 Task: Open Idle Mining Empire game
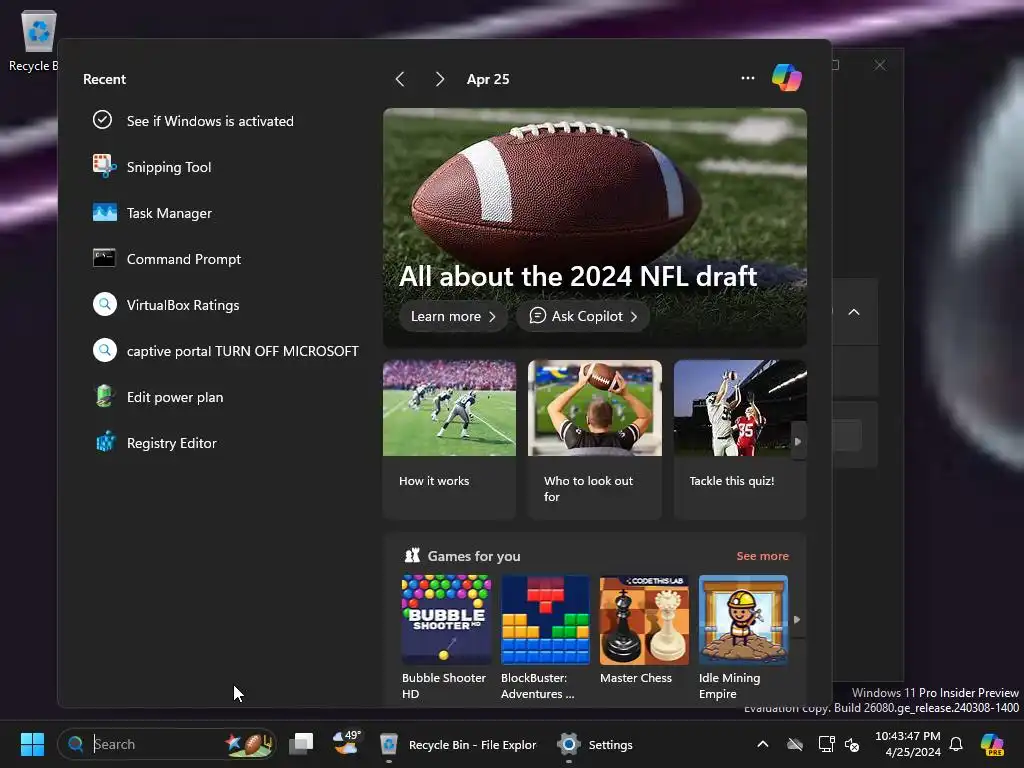point(743,637)
